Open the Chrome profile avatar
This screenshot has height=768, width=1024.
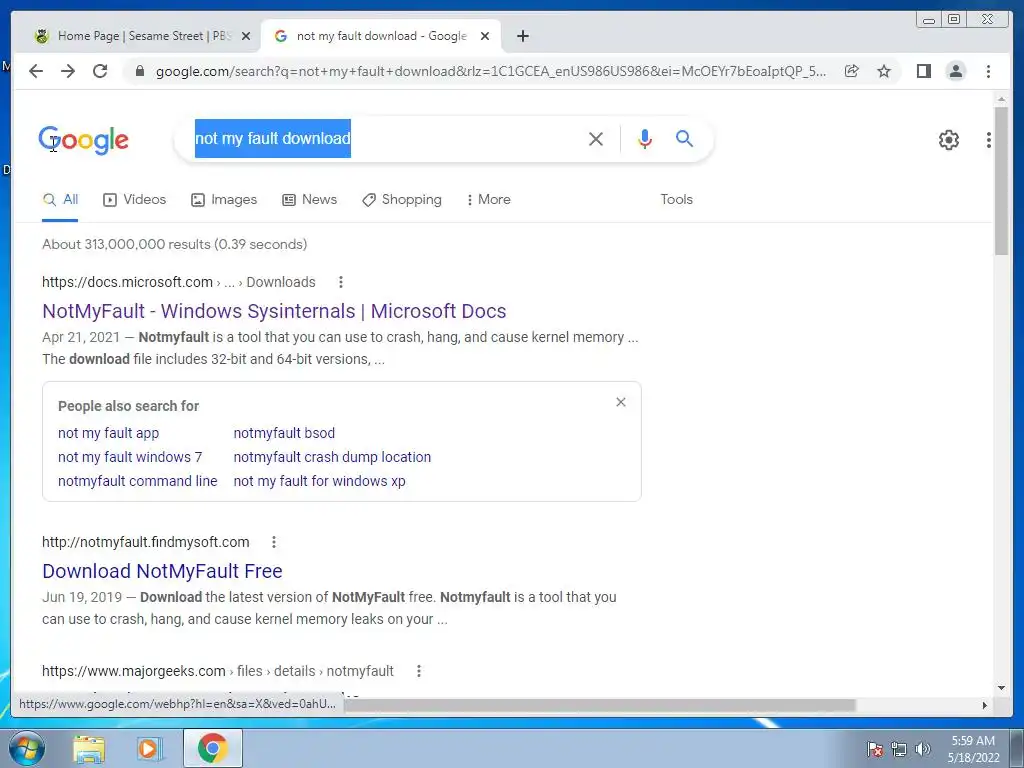pyautogui.click(x=956, y=71)
